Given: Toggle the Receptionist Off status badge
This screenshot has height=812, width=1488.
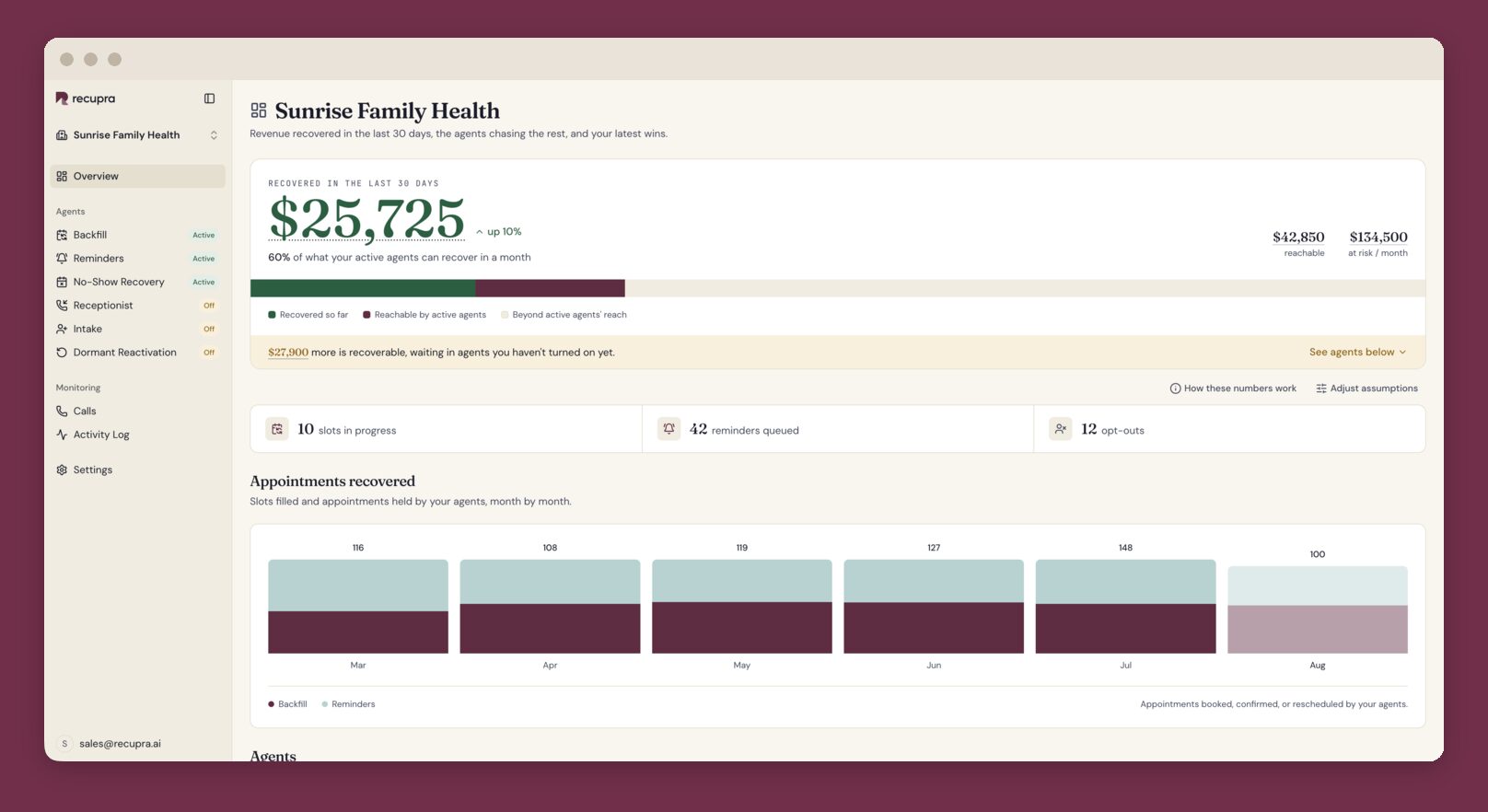Looking at the screenshot, I should [x=209, y=306].
